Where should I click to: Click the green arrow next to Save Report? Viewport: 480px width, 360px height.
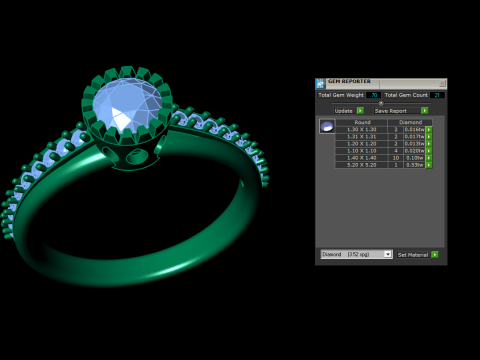(425, 111)
